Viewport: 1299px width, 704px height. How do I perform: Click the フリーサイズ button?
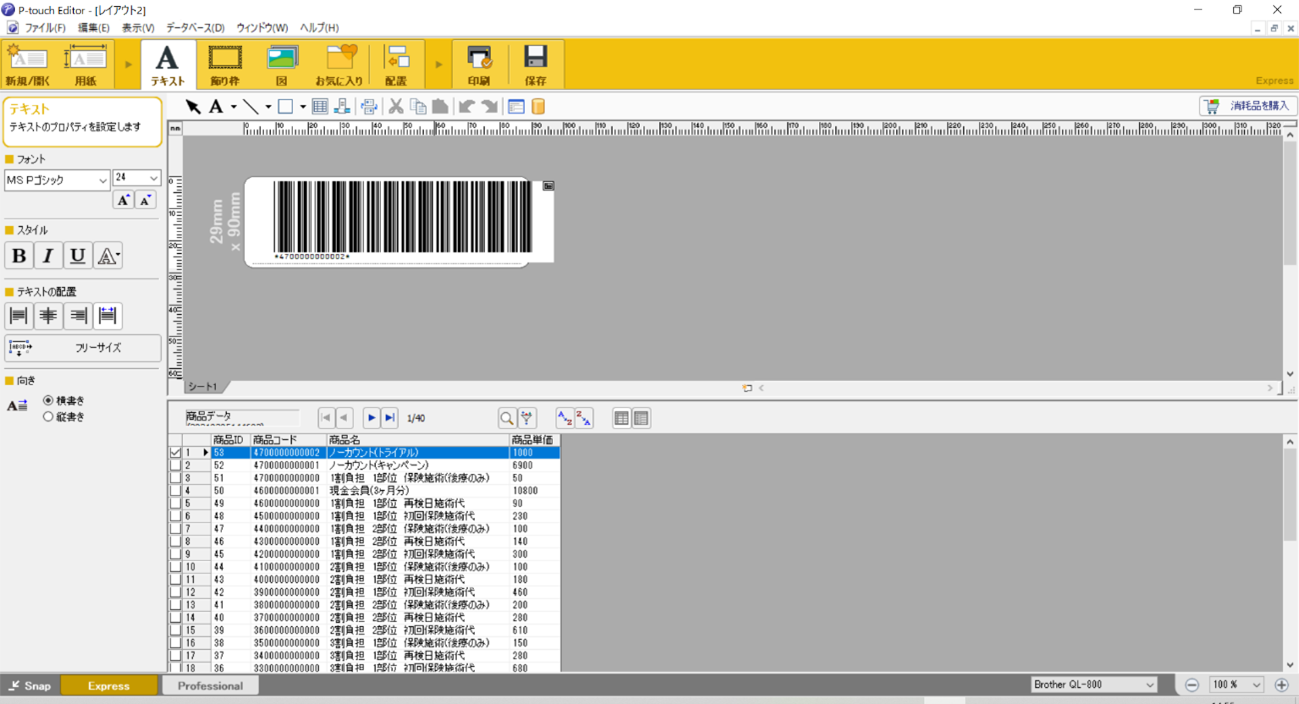(83, 348)
